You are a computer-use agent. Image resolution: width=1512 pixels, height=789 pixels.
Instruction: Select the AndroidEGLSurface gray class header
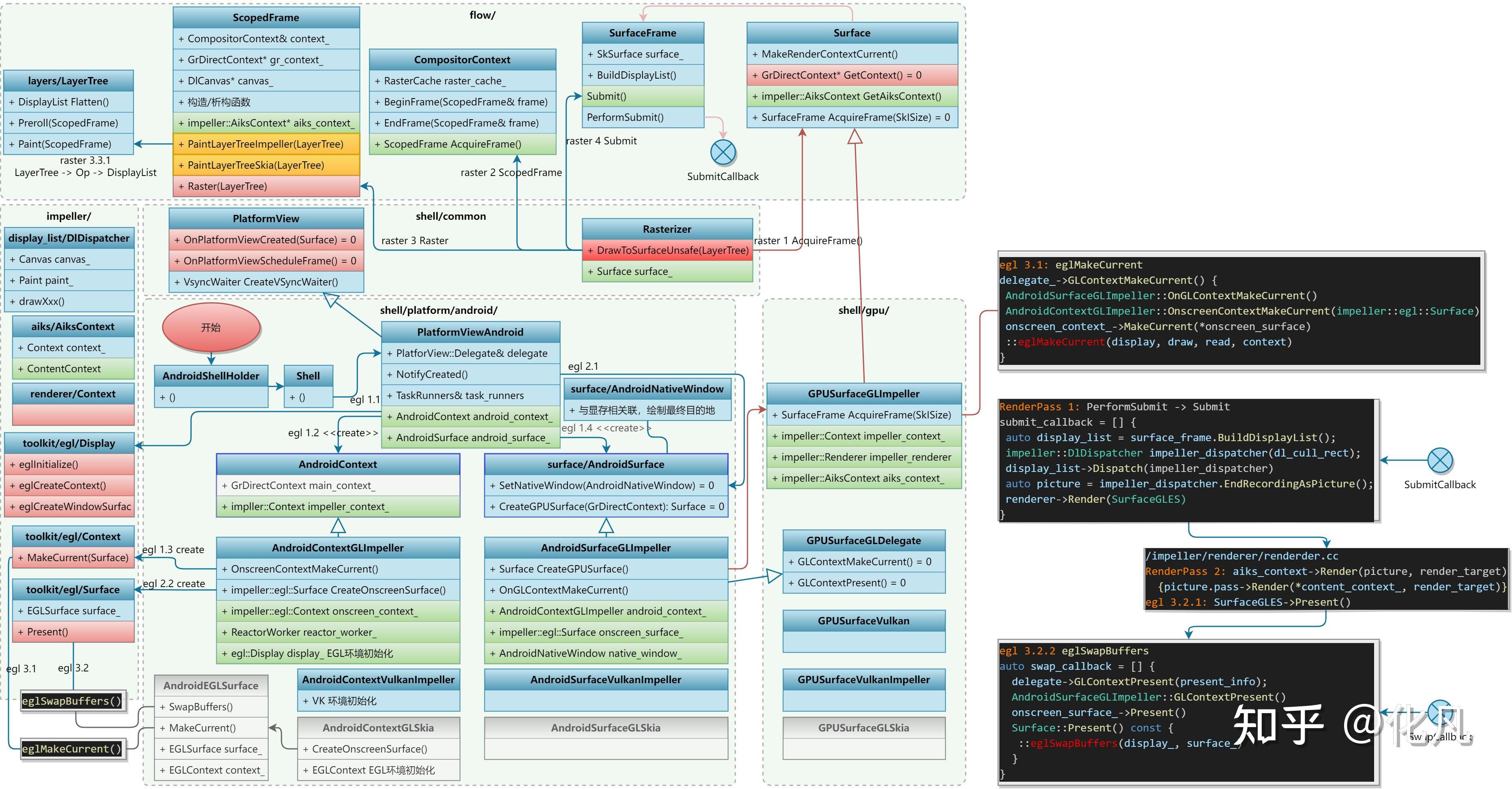coord(211,685)
